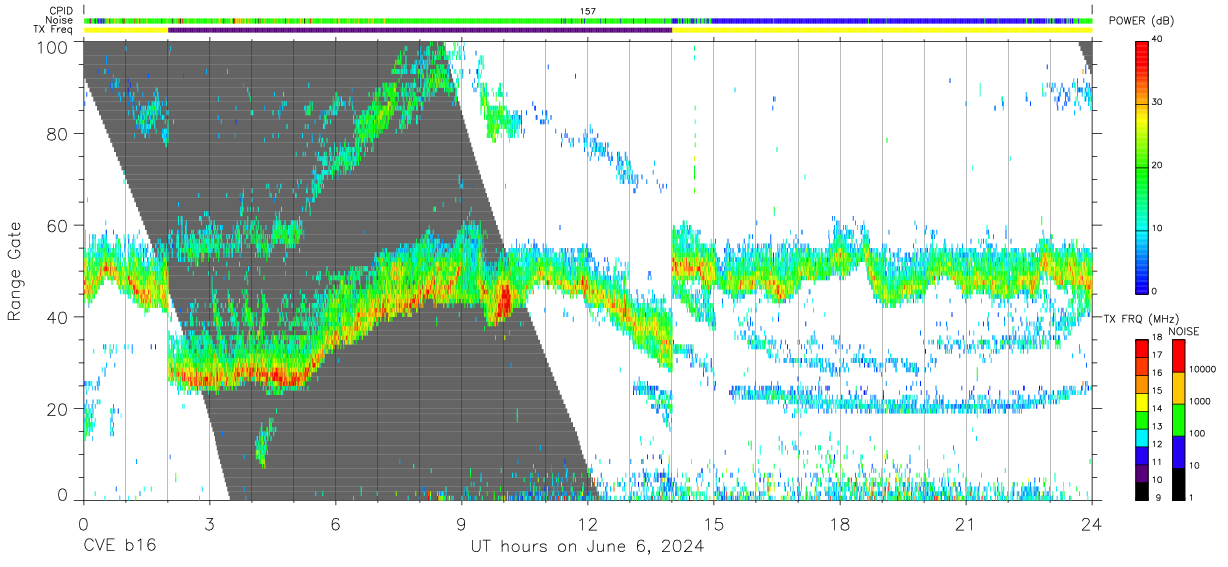Viewport: 1228px width, 567px height.
Task: Click the x-axis tick label 3
Action: 209,523
